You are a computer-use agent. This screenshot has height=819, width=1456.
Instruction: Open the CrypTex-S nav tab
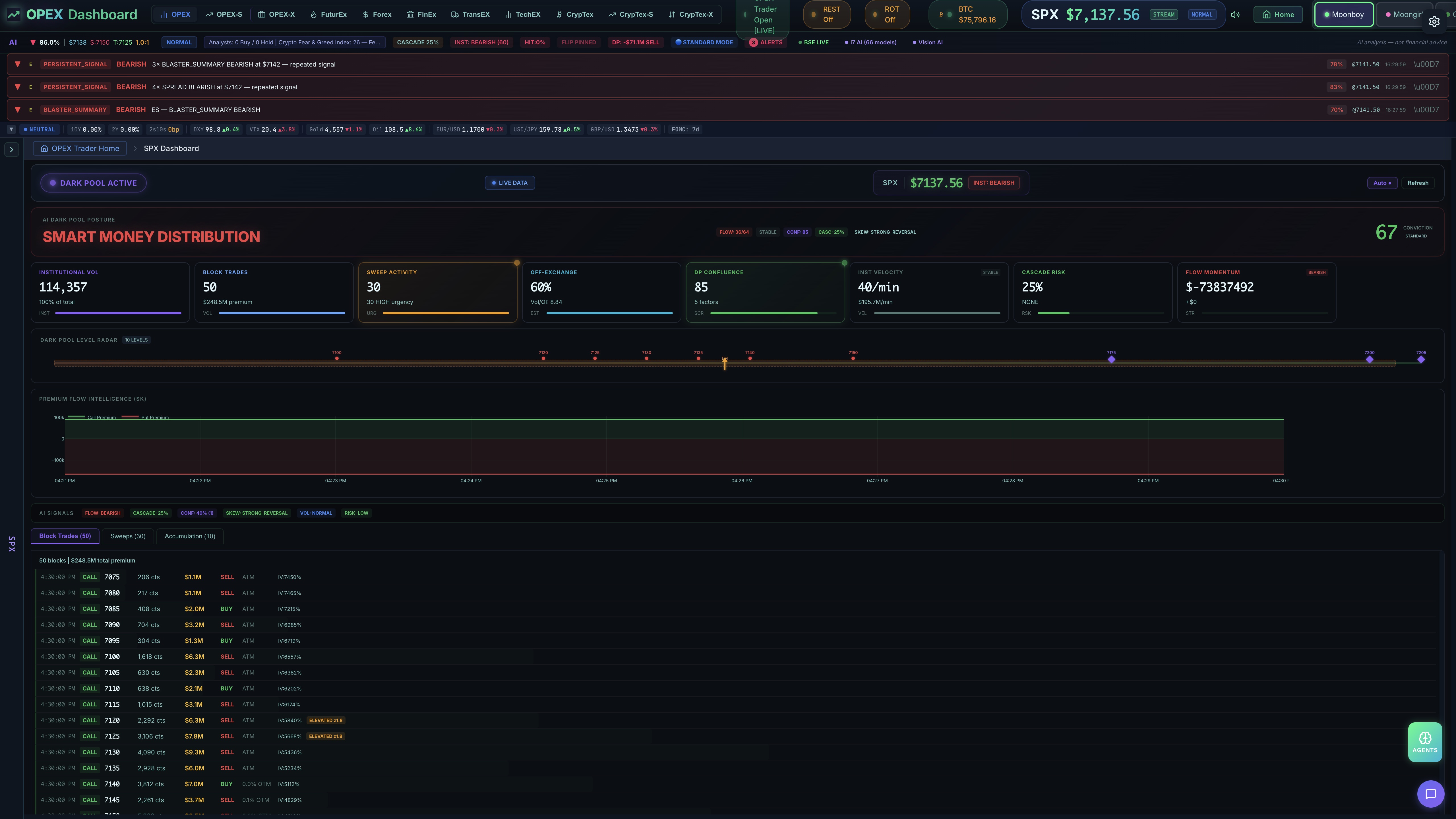631,15
